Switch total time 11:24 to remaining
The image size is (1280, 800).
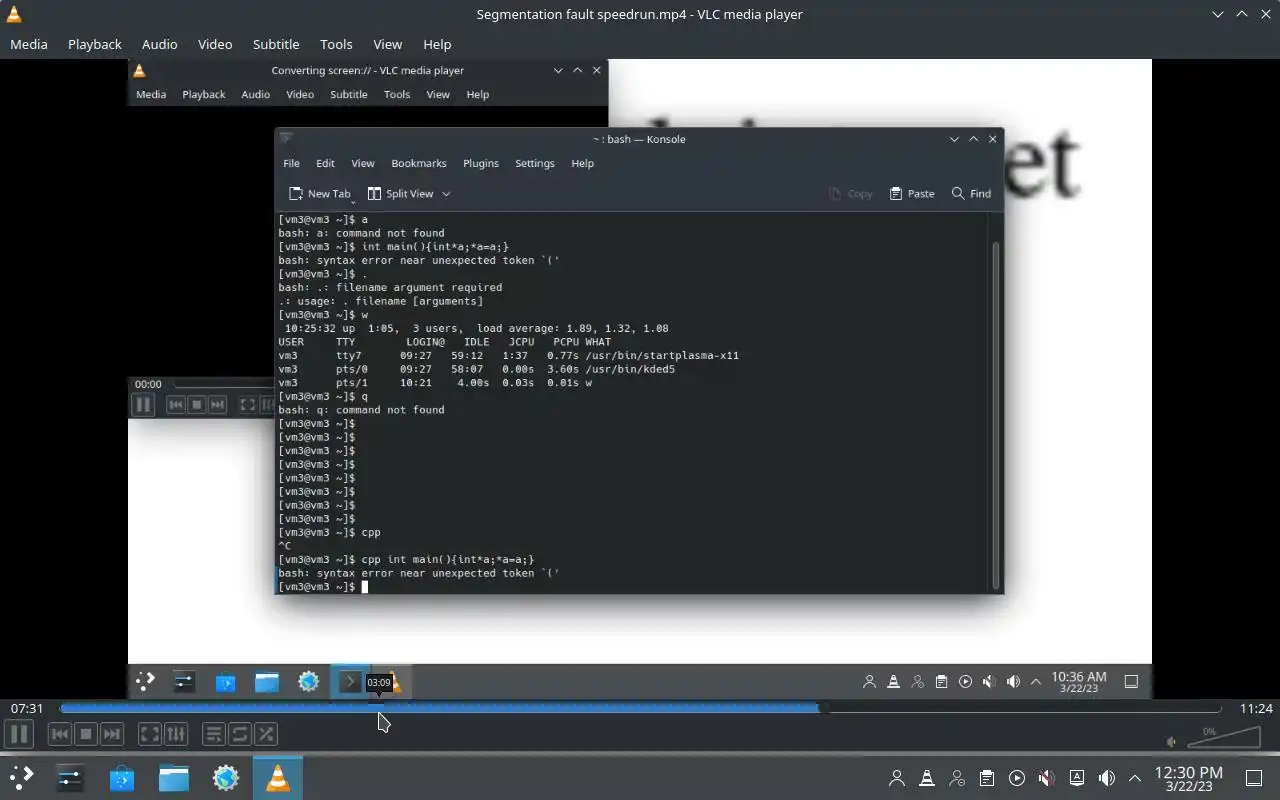(x=1256, y=708)
